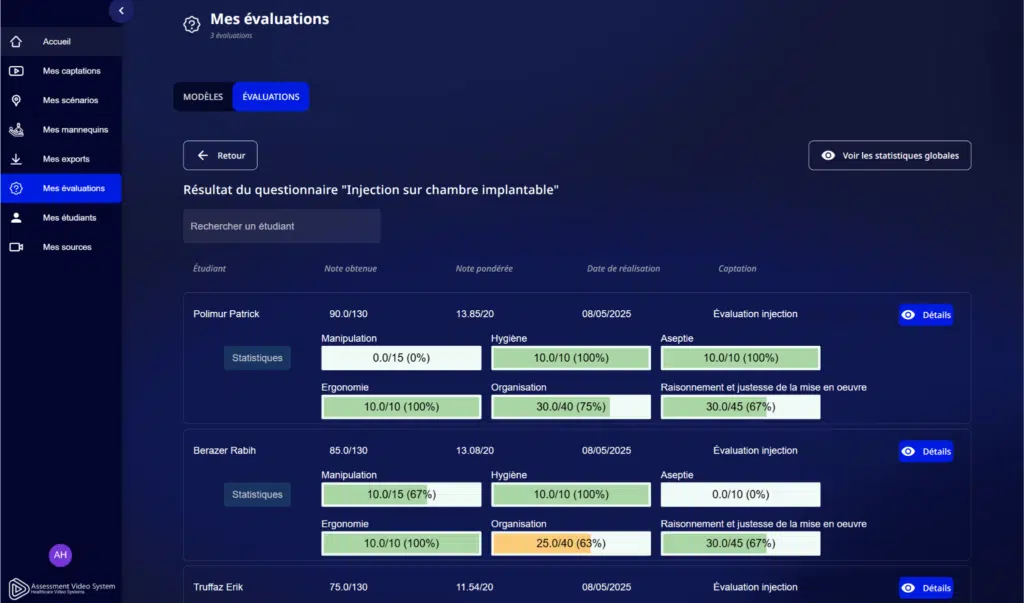Click Berazer Rabih's Manipulation 10.0/15 bar
Screen dimensions: 1024x603
click(x=401, y=495)
